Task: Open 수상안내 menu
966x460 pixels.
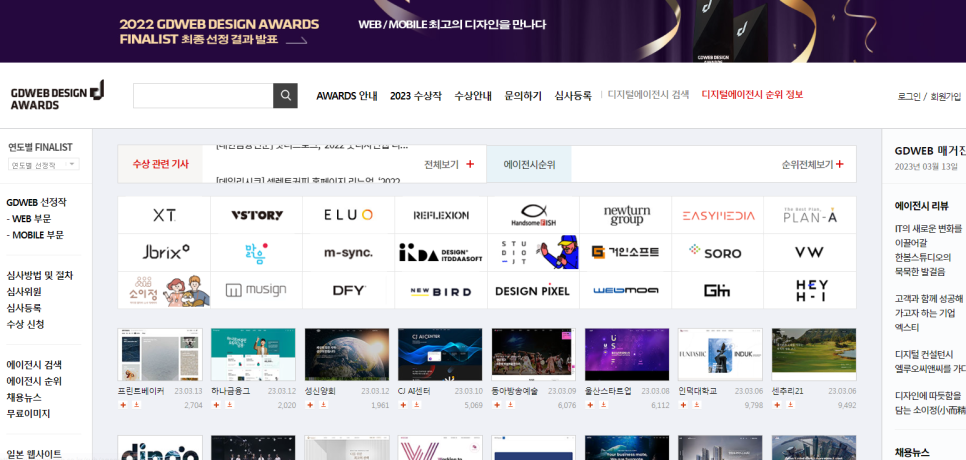Action: [x=473, y=95]
